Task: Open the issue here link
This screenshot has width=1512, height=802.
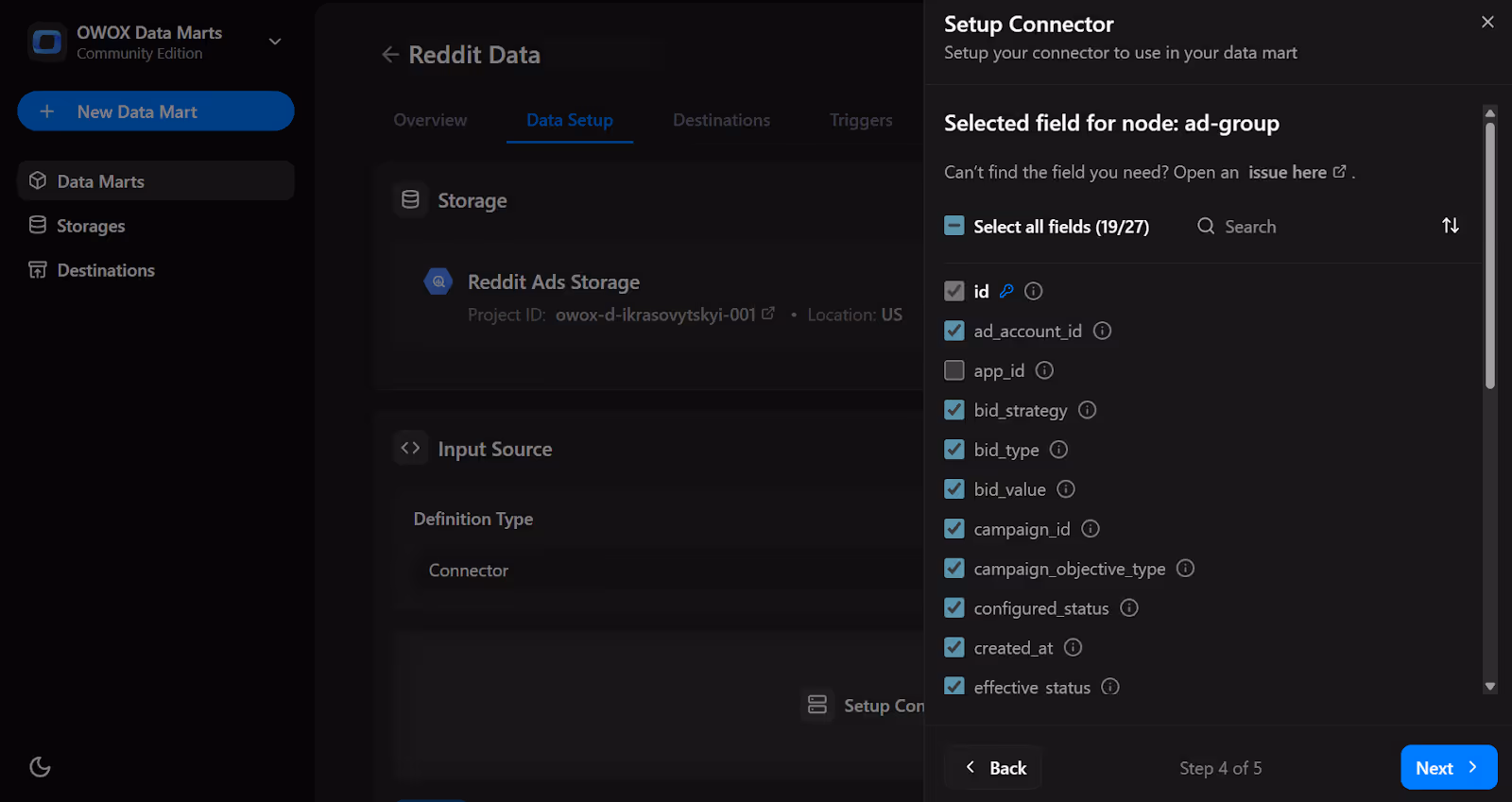Action: [x=1297, y=172]
